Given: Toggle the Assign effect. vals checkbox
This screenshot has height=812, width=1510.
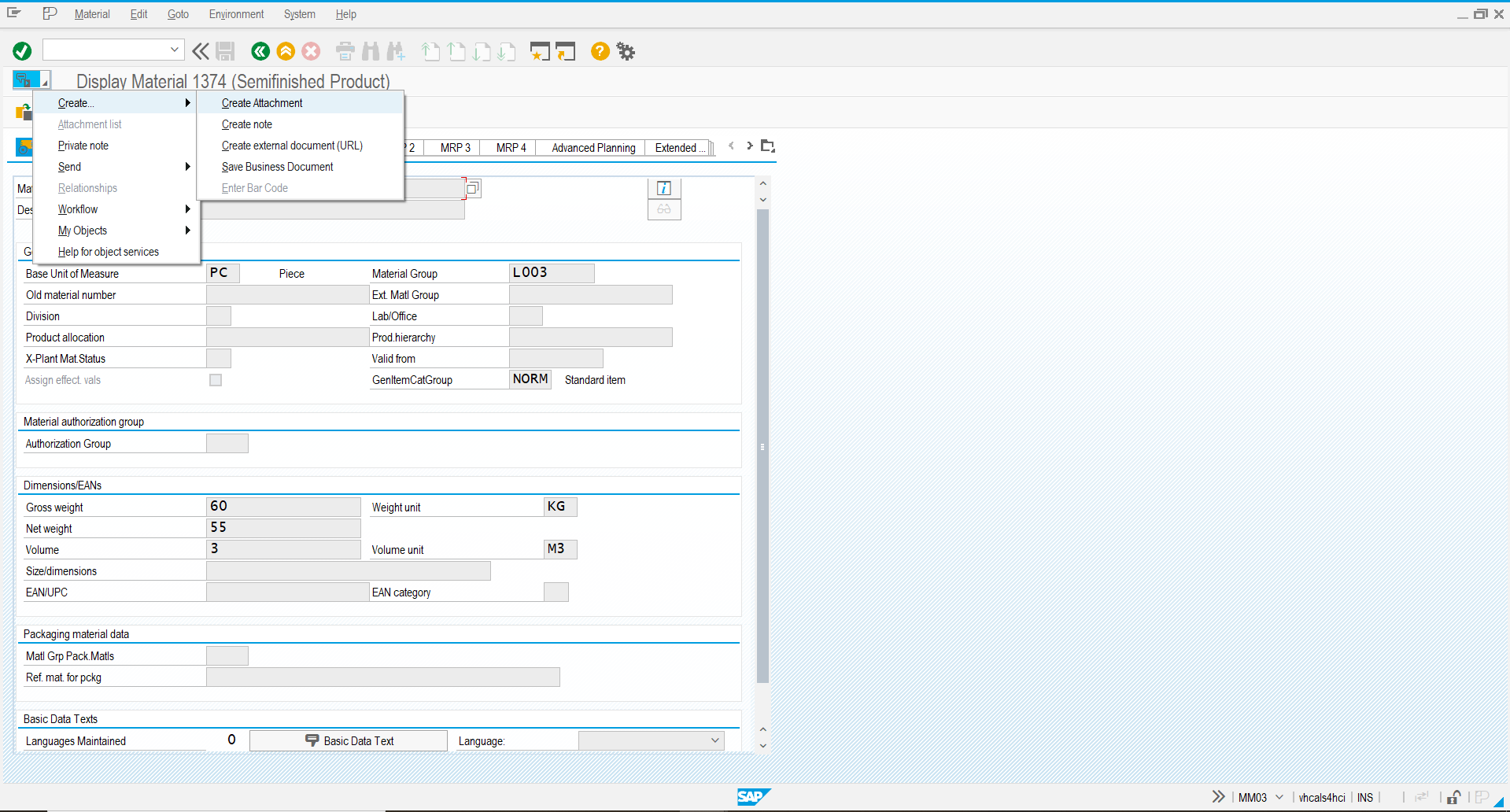Looking at the screenshot, I should [215, 379].
